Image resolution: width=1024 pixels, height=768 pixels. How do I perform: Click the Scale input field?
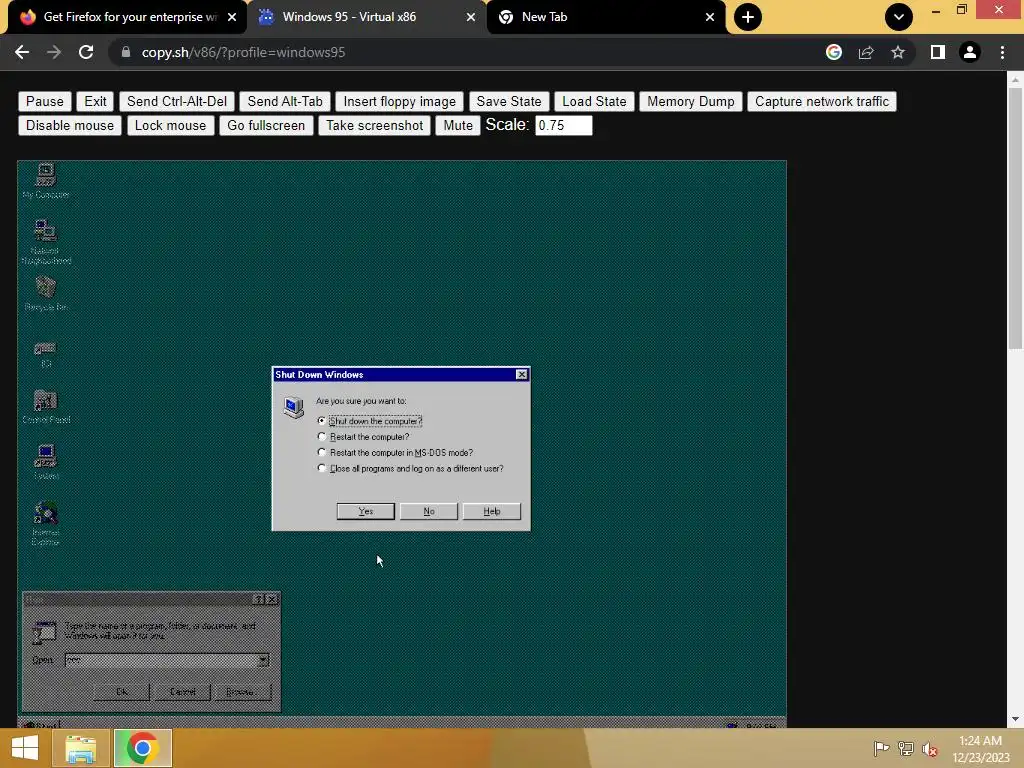pos(564,125)
